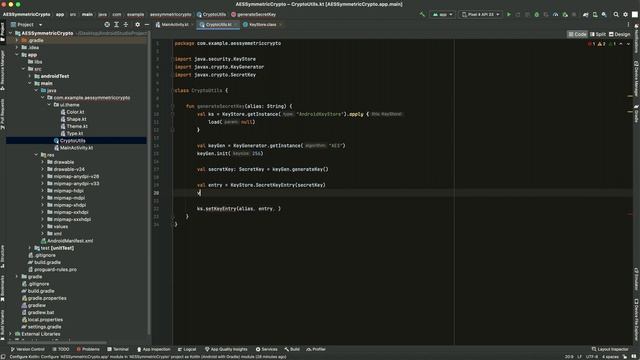Open IDE settings gear in main toolbar
This screenshot has width=640, height=360.
tap(625, 14)
